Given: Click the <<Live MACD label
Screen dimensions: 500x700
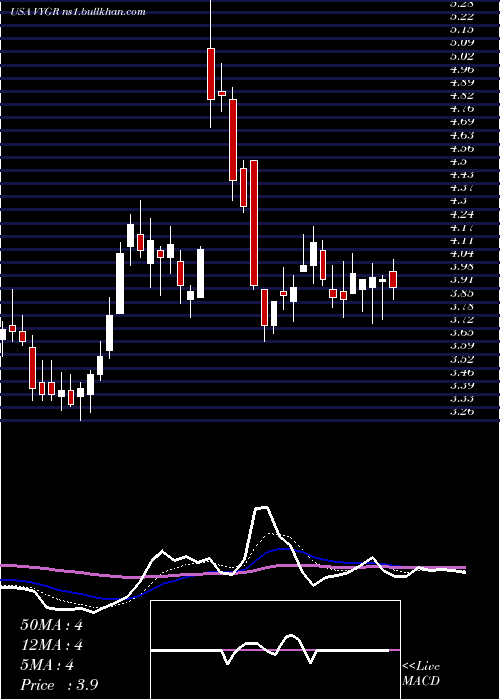Looking at the screenshot, I should (421, 674).
